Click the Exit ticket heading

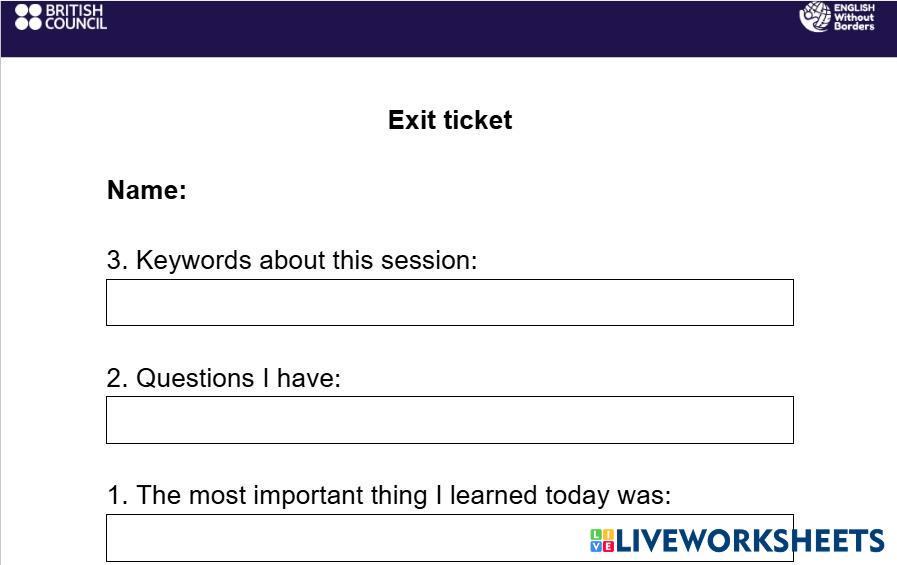click(450, 120)
